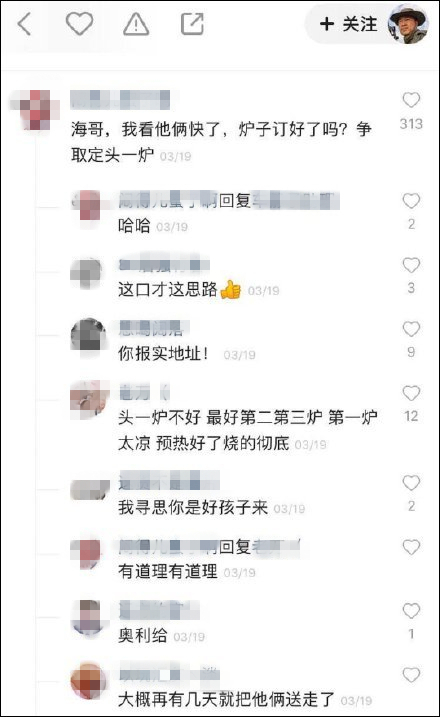
Task: Heart the 我寻思你是好孩子来 reply
Action: click(x=411, y=482)
